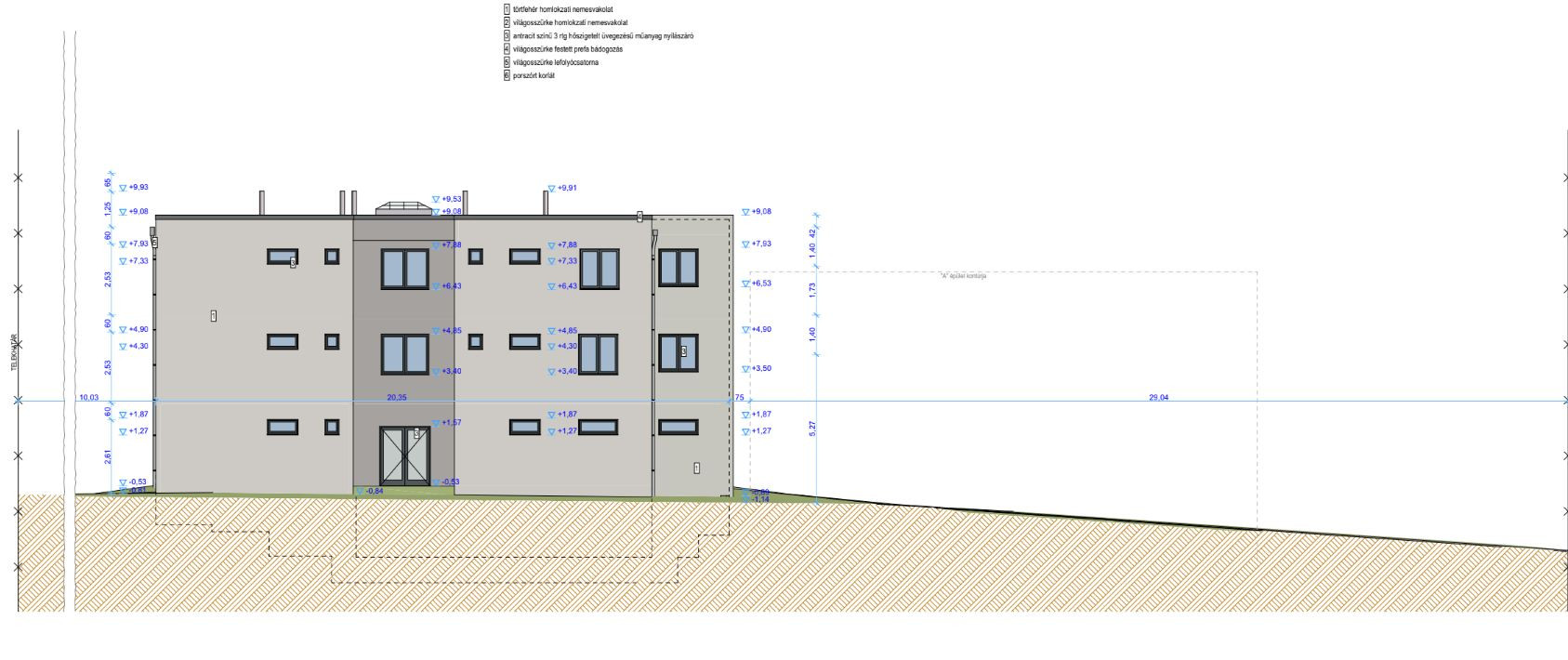Select the +9,91 chimney height marker
Image resolution: width=1568 pixels, height=660 pixels.
point(551,189)
